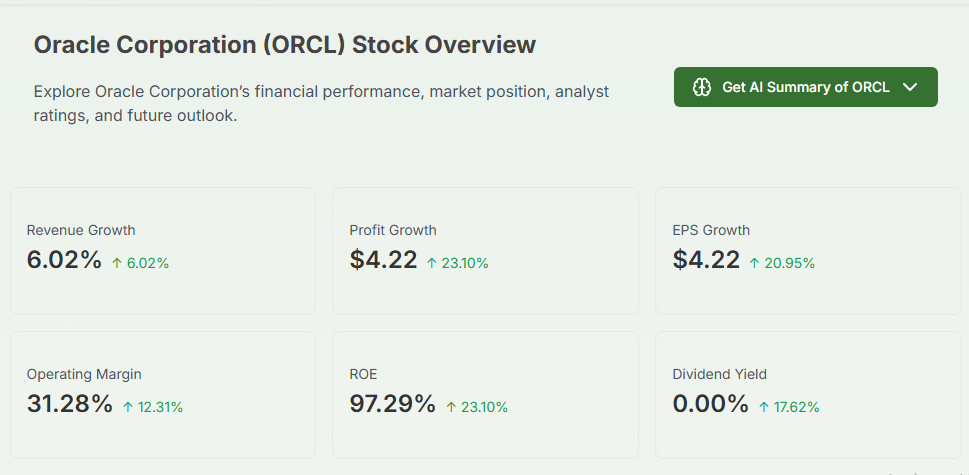Click the Oracle Corporation Stock Overview heading
This screenshot has height=475, width=969.
[285, 45]
